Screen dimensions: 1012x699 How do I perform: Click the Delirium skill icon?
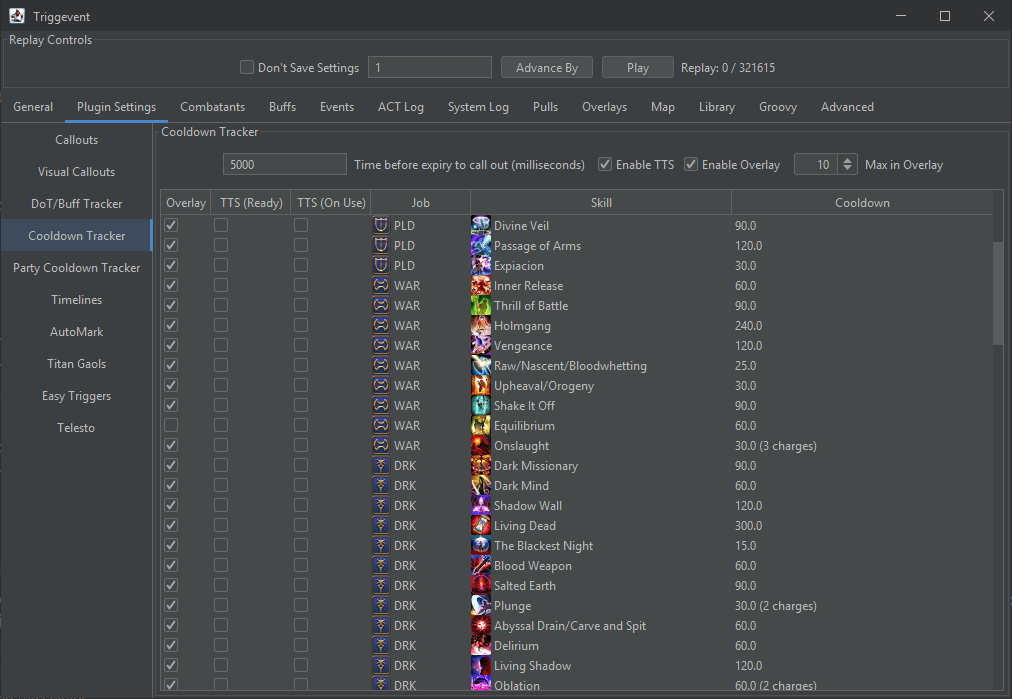point(480,645)
